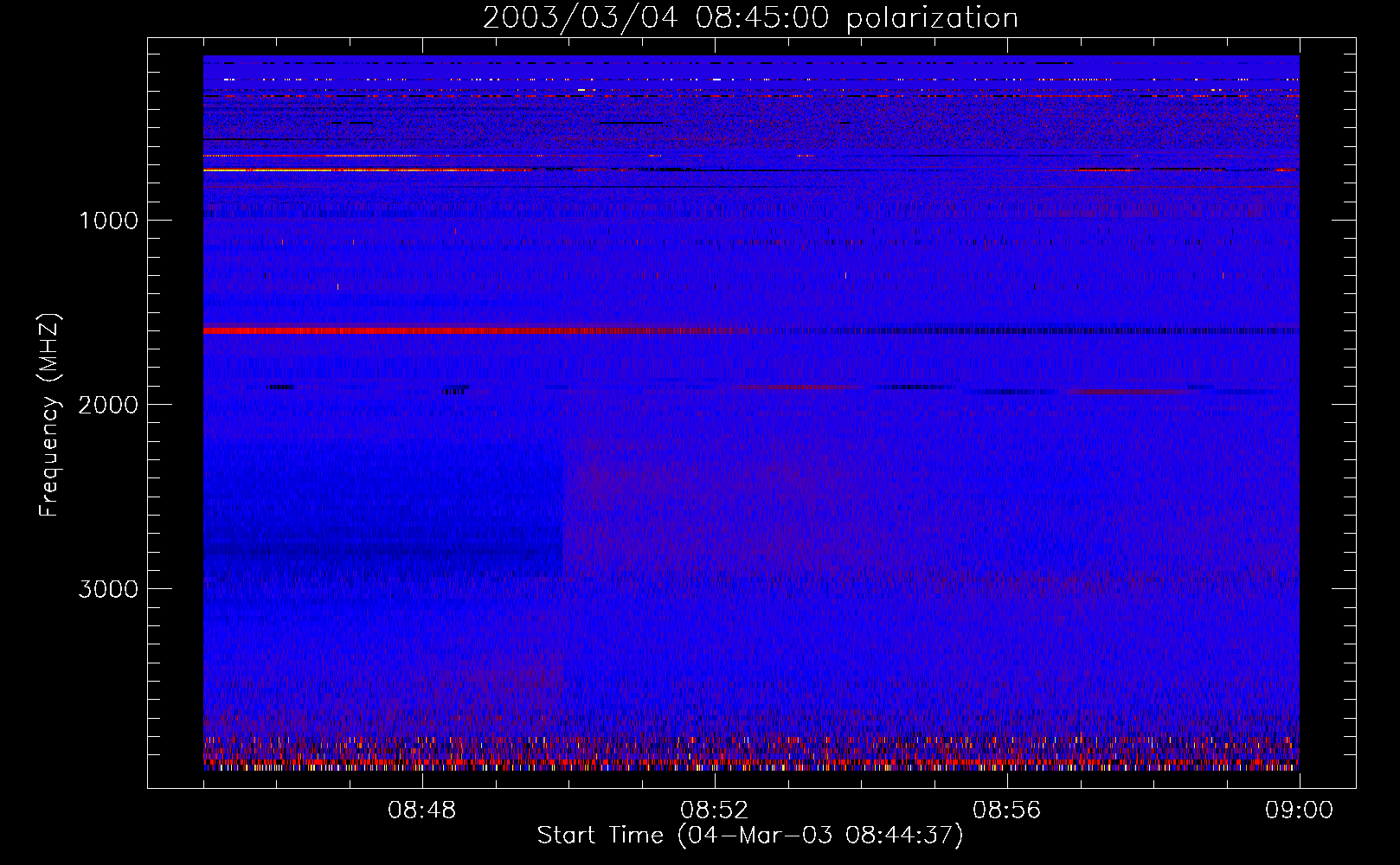Click the '08:48' time tick label
Viewport: 1400px width, 865px height.
[422, 811]
